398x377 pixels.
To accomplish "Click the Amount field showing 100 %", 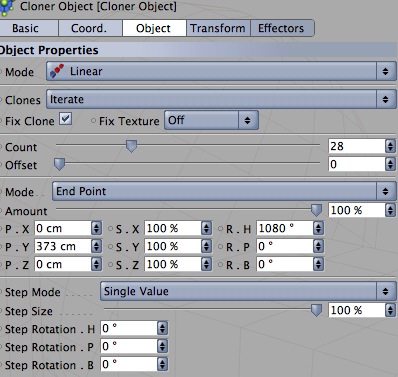I will tap(357, 210).
